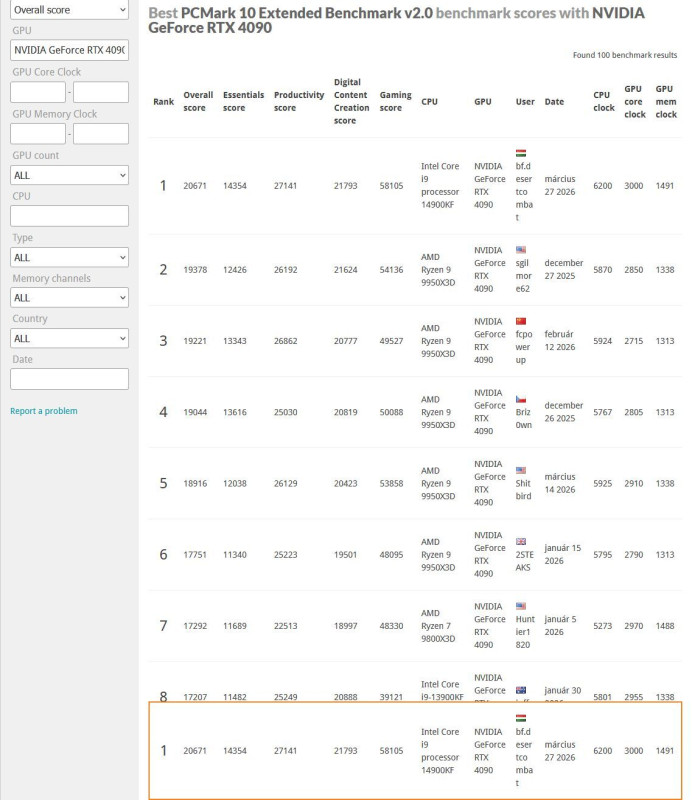Viewport: 692px width, 800px height.
Task: Click CPU clock value 5870
Action: (x=603, y=270)
